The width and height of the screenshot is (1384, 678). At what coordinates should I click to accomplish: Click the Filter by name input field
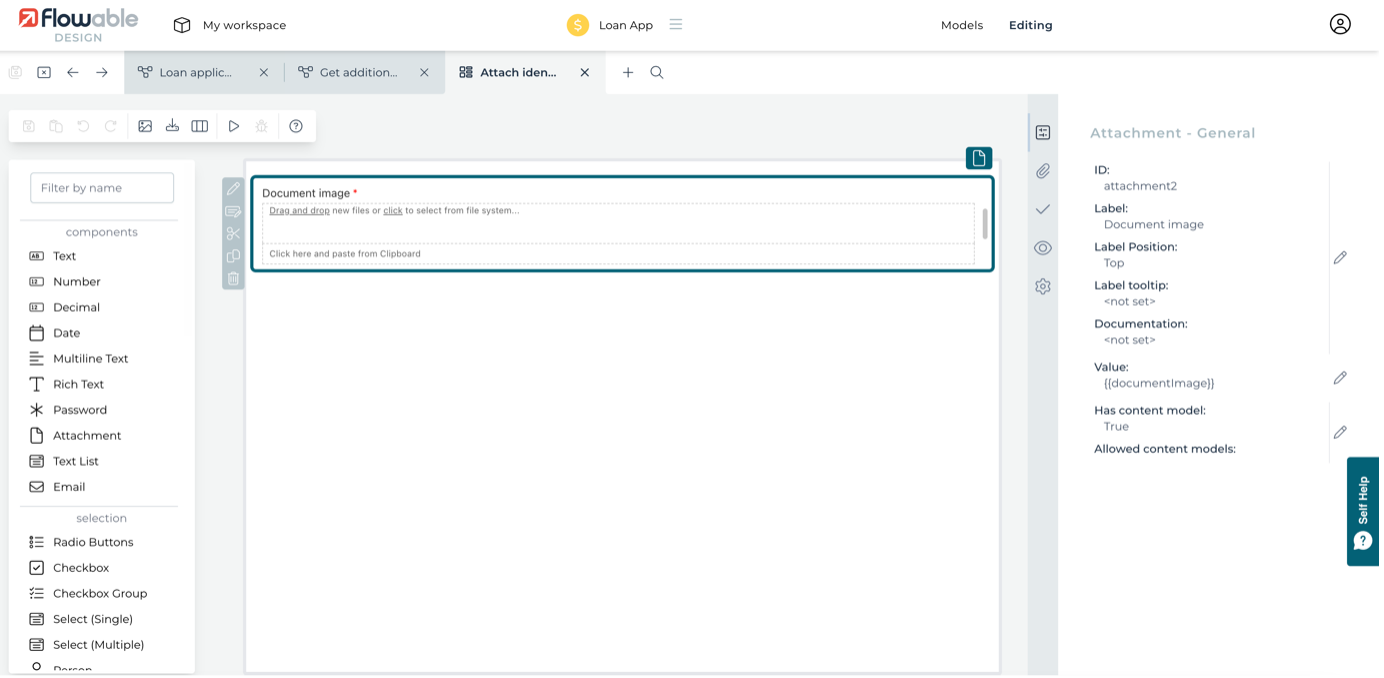102,188
